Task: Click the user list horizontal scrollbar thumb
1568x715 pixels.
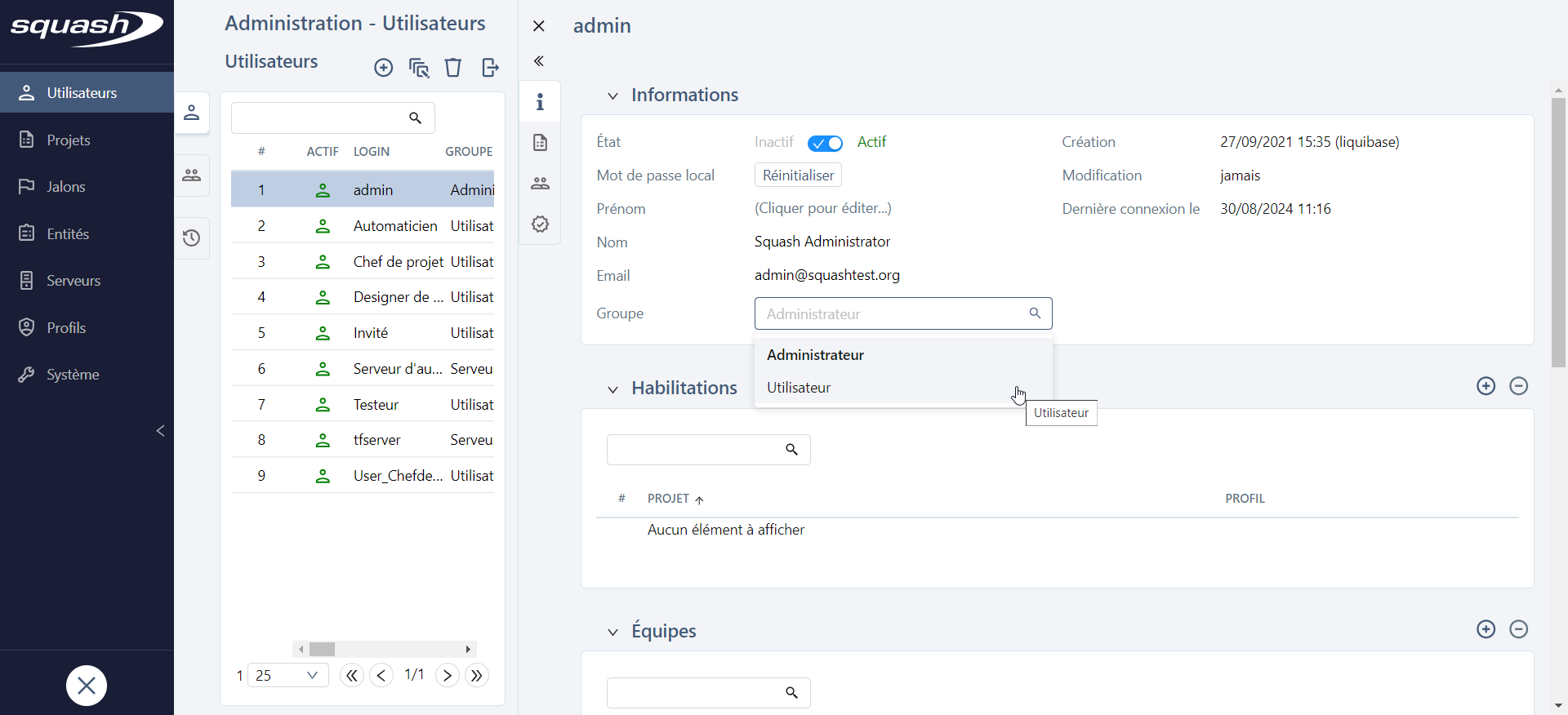Action: pos(322,650)
